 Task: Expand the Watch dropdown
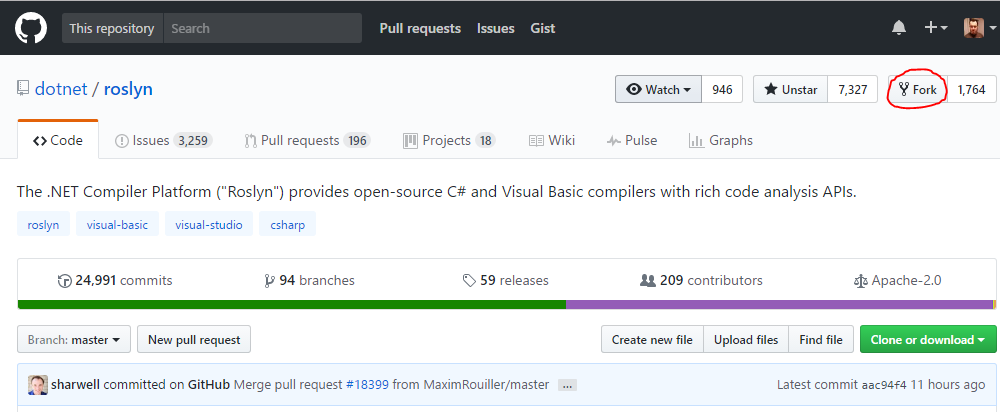[658, 89]
